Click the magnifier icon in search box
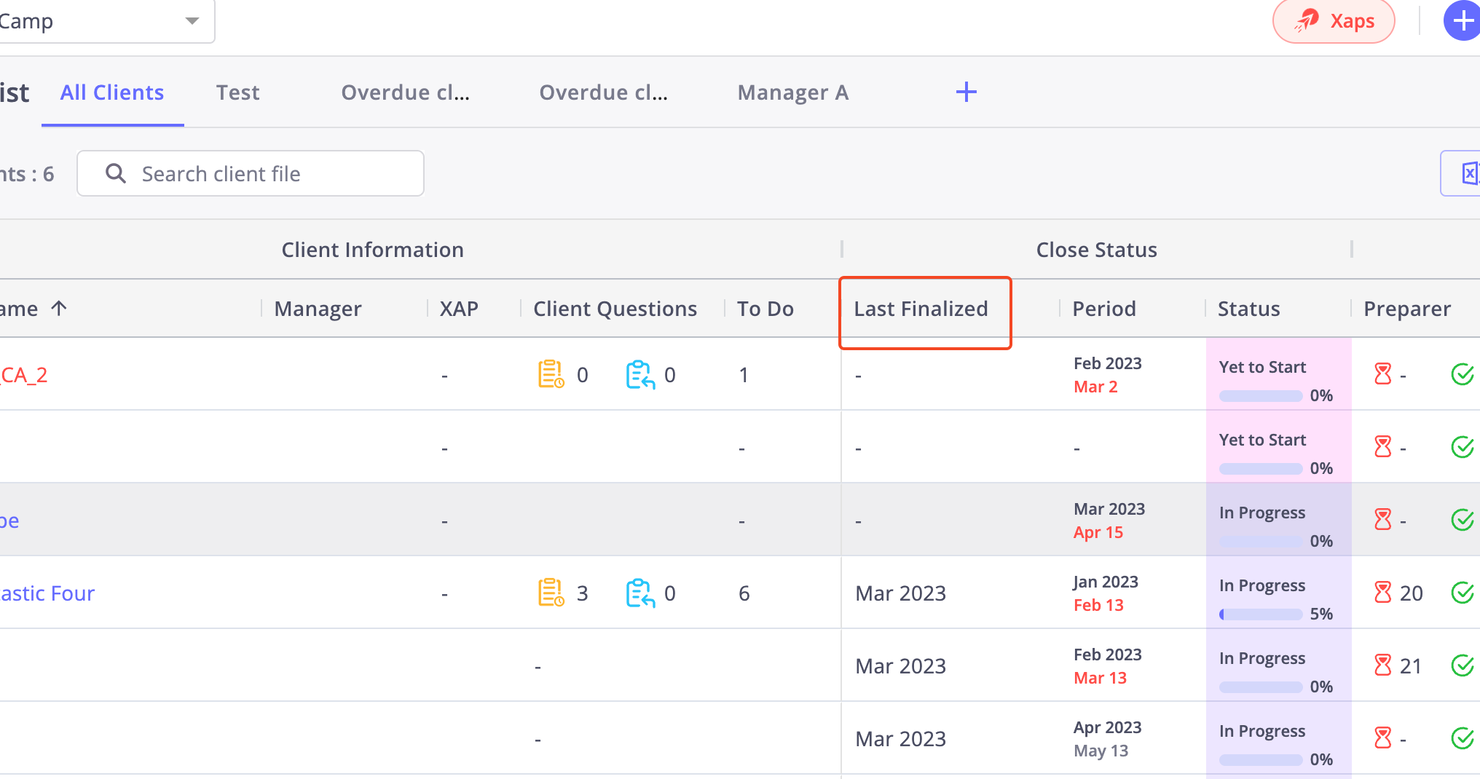This screenshot has height=779, width=1480. (116, 174)
